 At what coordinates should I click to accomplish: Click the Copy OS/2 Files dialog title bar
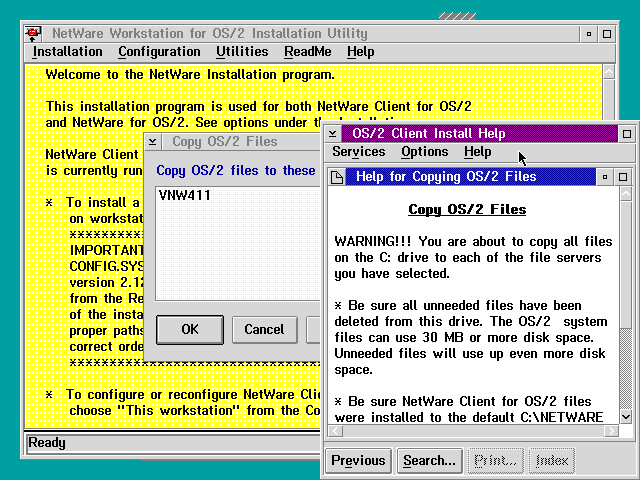[241, 142]
